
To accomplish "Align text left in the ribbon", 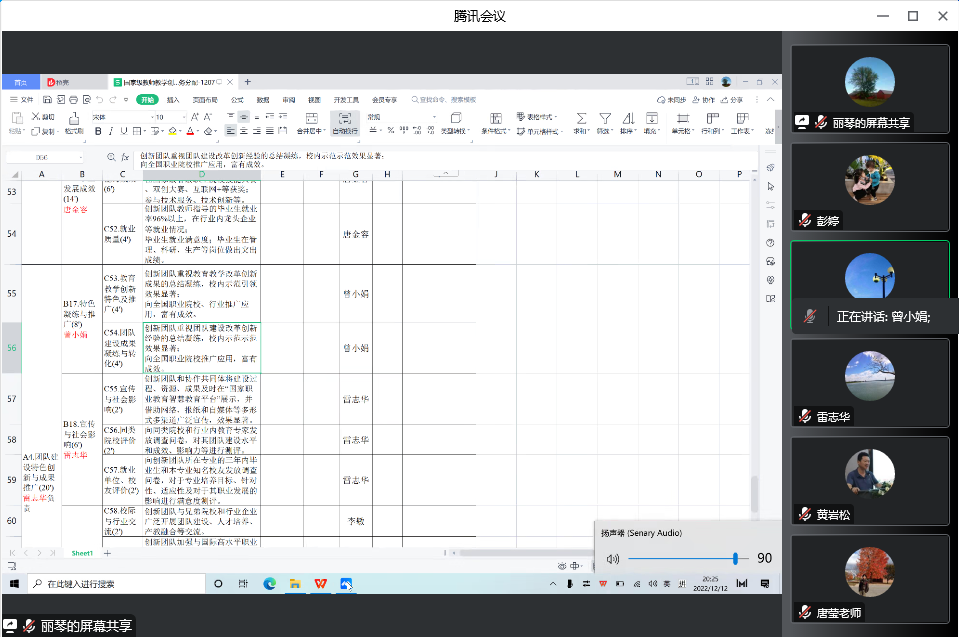I will click(231, 131).
